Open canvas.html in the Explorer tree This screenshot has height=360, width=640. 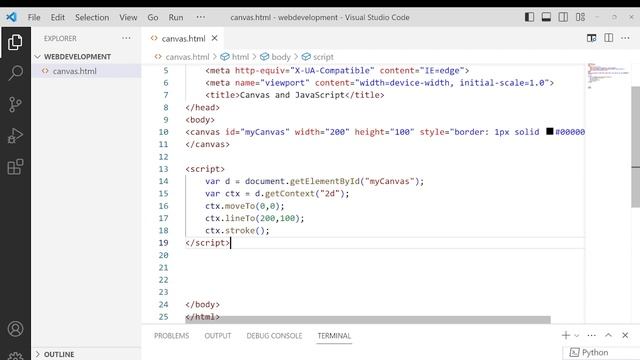(x=75, y=71)
